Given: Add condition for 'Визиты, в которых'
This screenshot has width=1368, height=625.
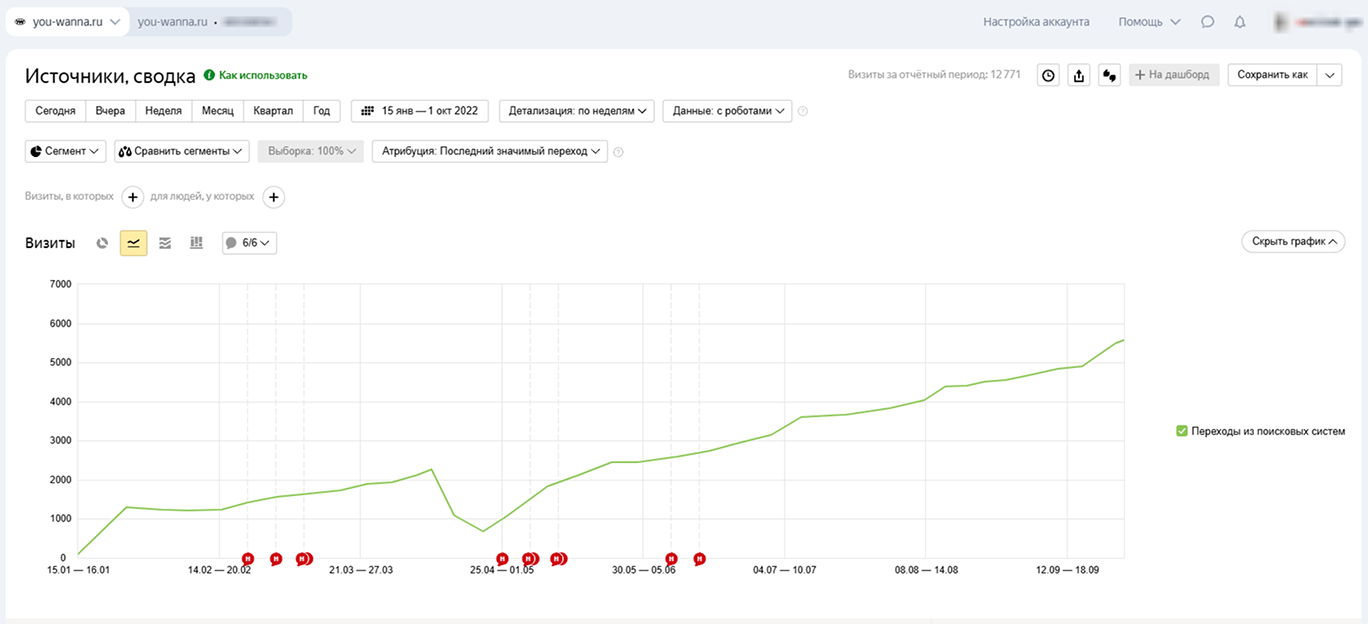Looking at the screenshot, I should point(133,197).
